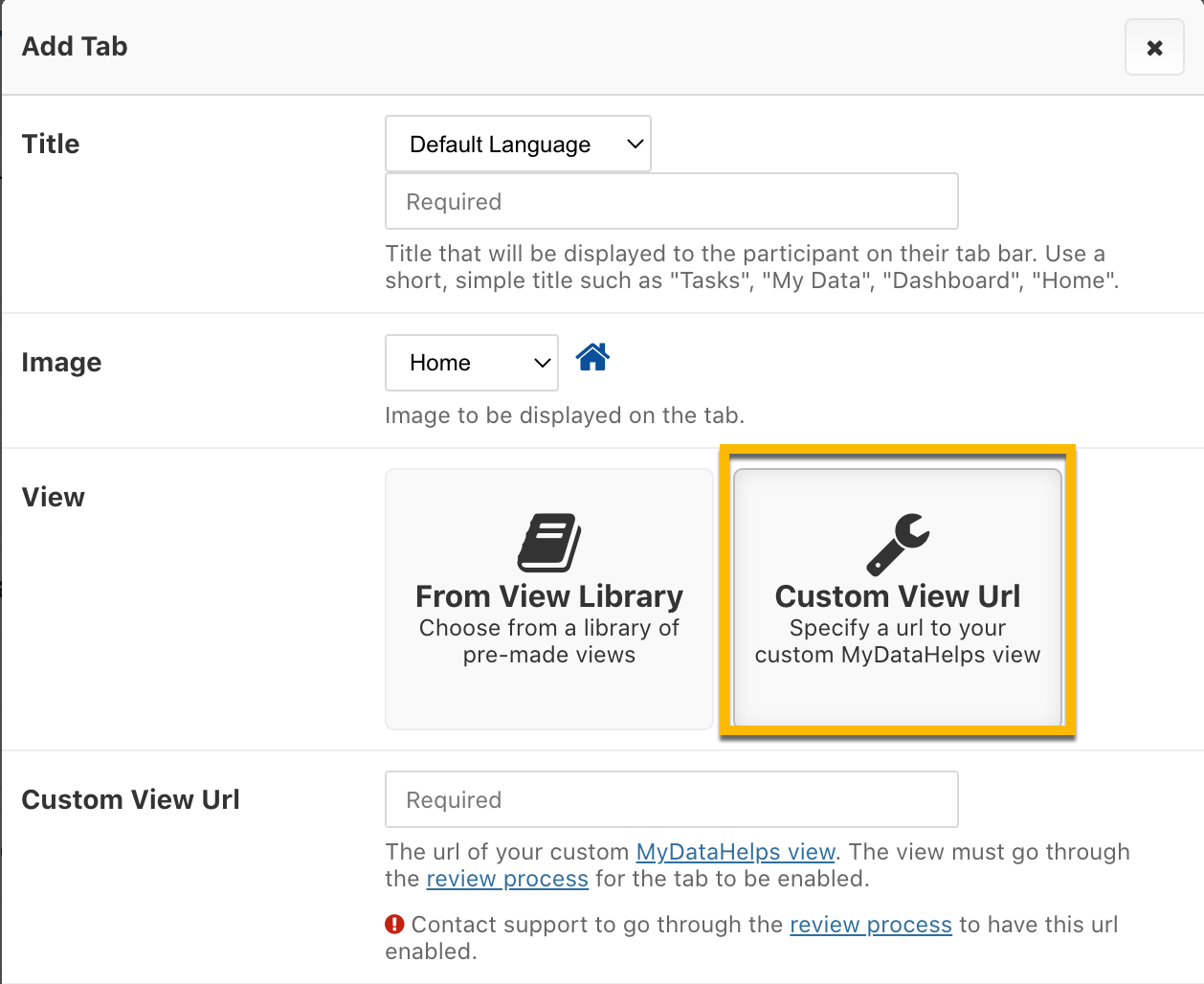
Task: Open the MyDataHelps view link
Action: click(736, 852)
